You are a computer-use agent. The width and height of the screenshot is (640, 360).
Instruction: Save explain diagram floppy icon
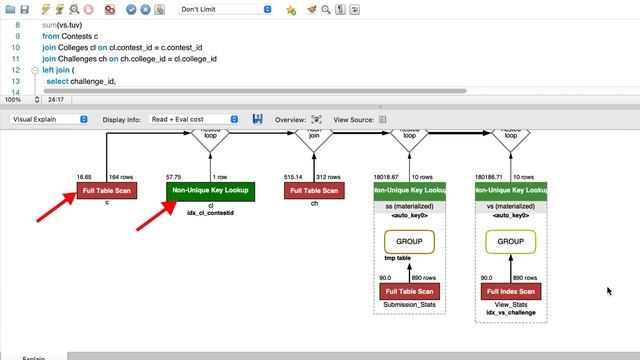pos(257,119)
